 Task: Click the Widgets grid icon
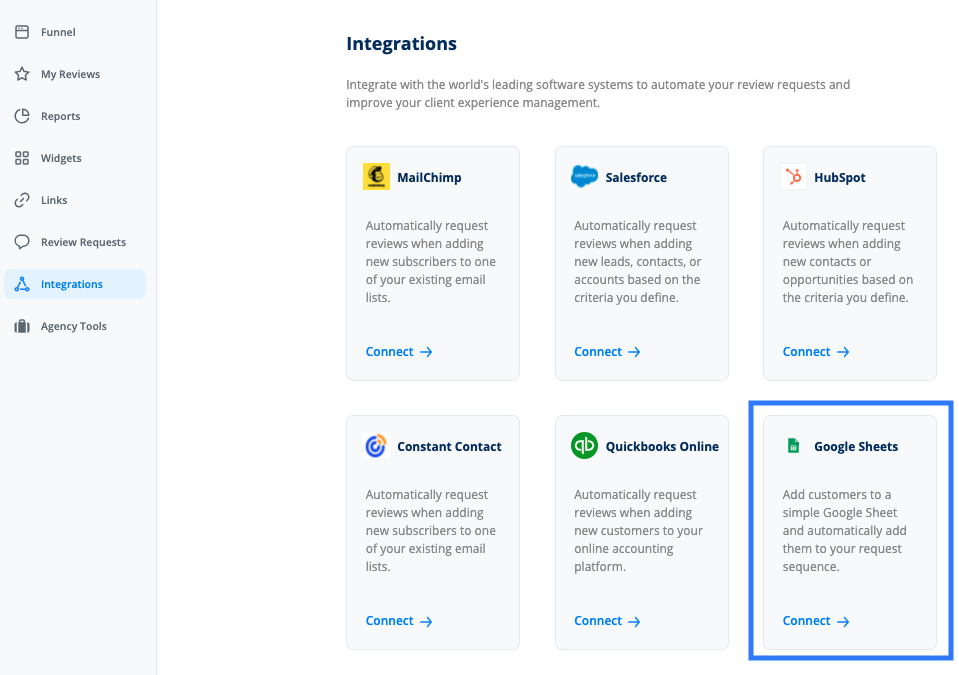tap(20, 157)
